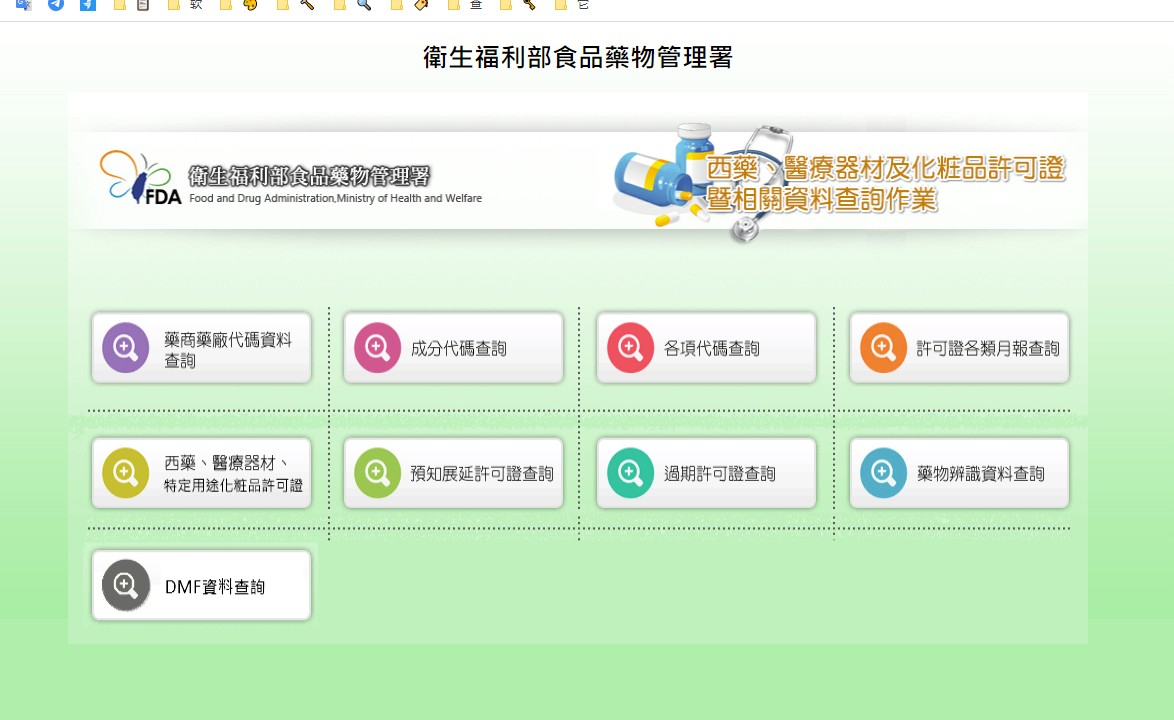Open 藥物辨識資料查詢 button

coord(959,473)
